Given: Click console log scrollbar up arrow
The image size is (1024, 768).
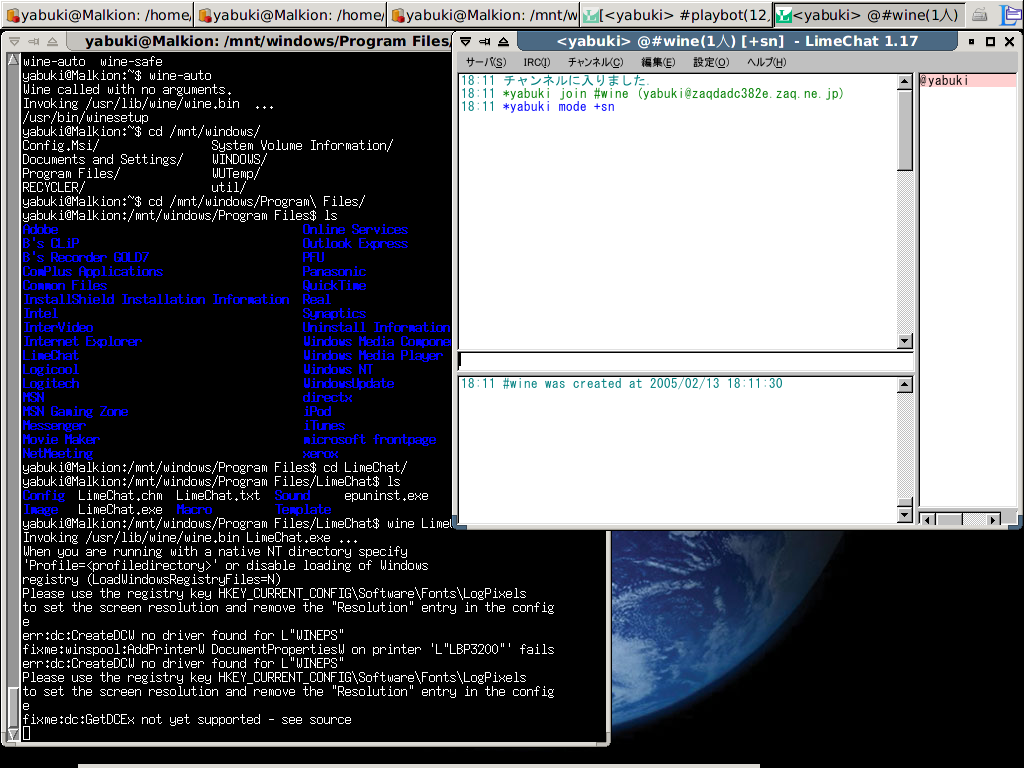Looking at the screenshot, I should [x=904, y=385].
